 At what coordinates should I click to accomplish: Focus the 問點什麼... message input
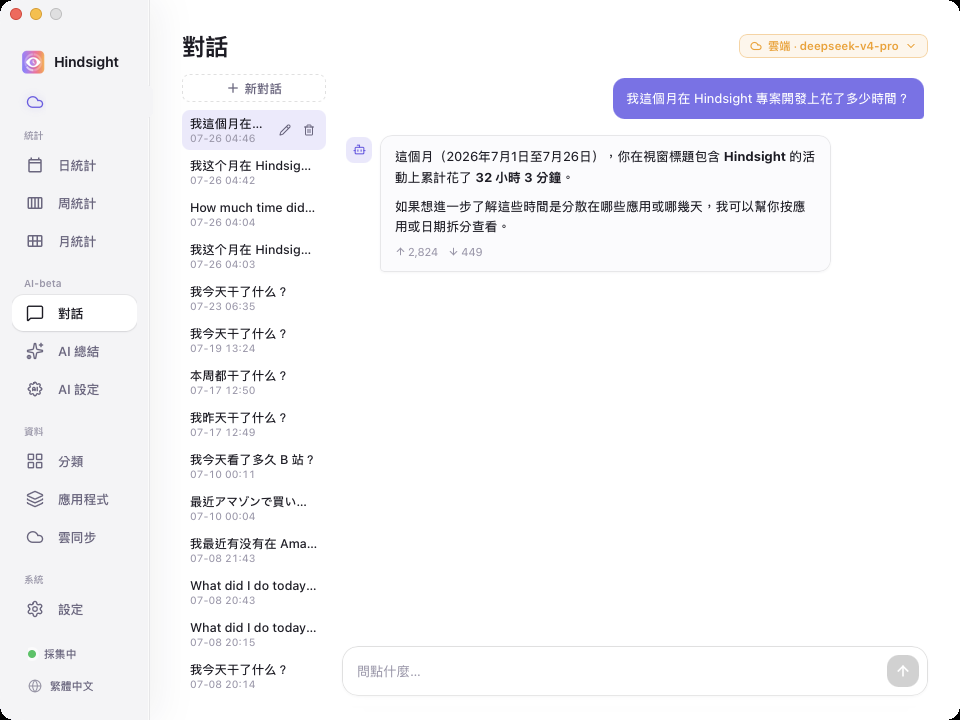612,671
